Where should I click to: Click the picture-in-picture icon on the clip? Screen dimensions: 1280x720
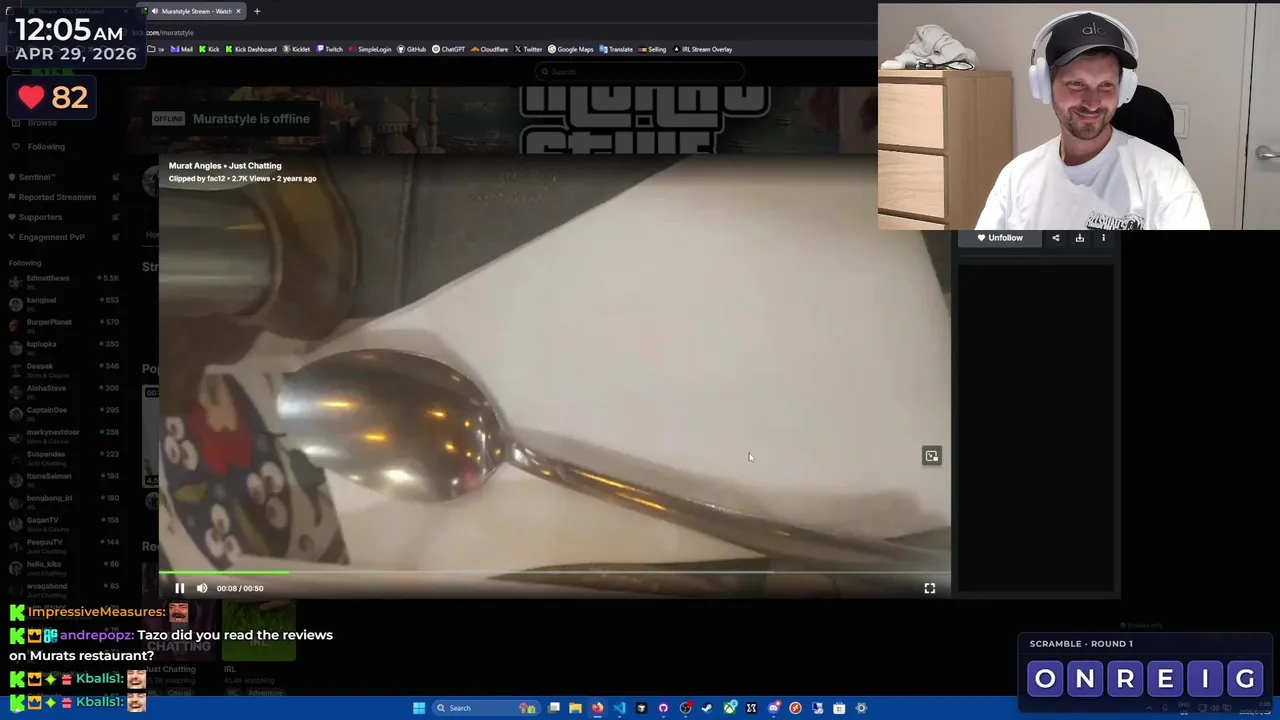pos(931,456)
